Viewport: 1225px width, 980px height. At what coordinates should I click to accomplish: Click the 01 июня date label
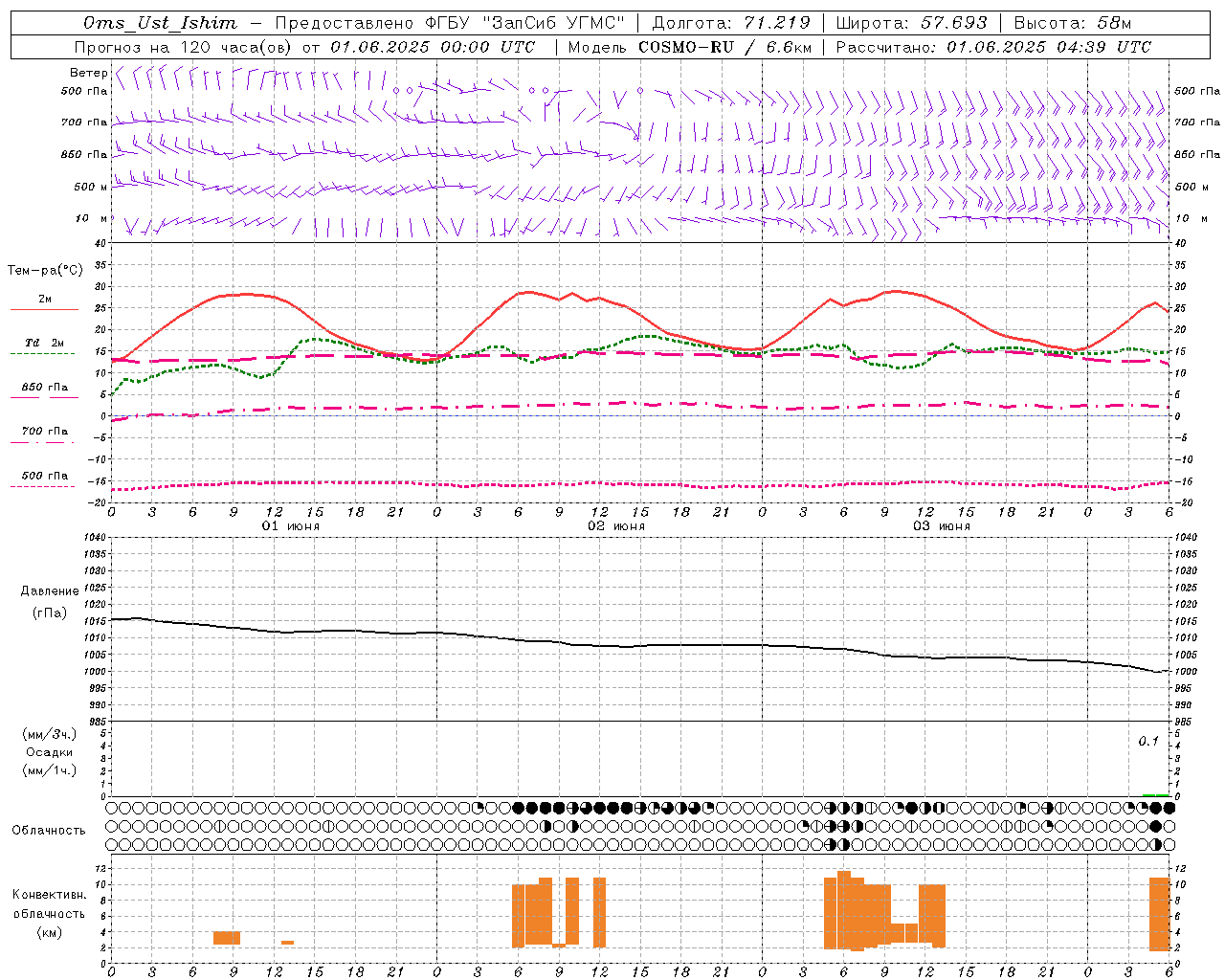pos(291,526)
